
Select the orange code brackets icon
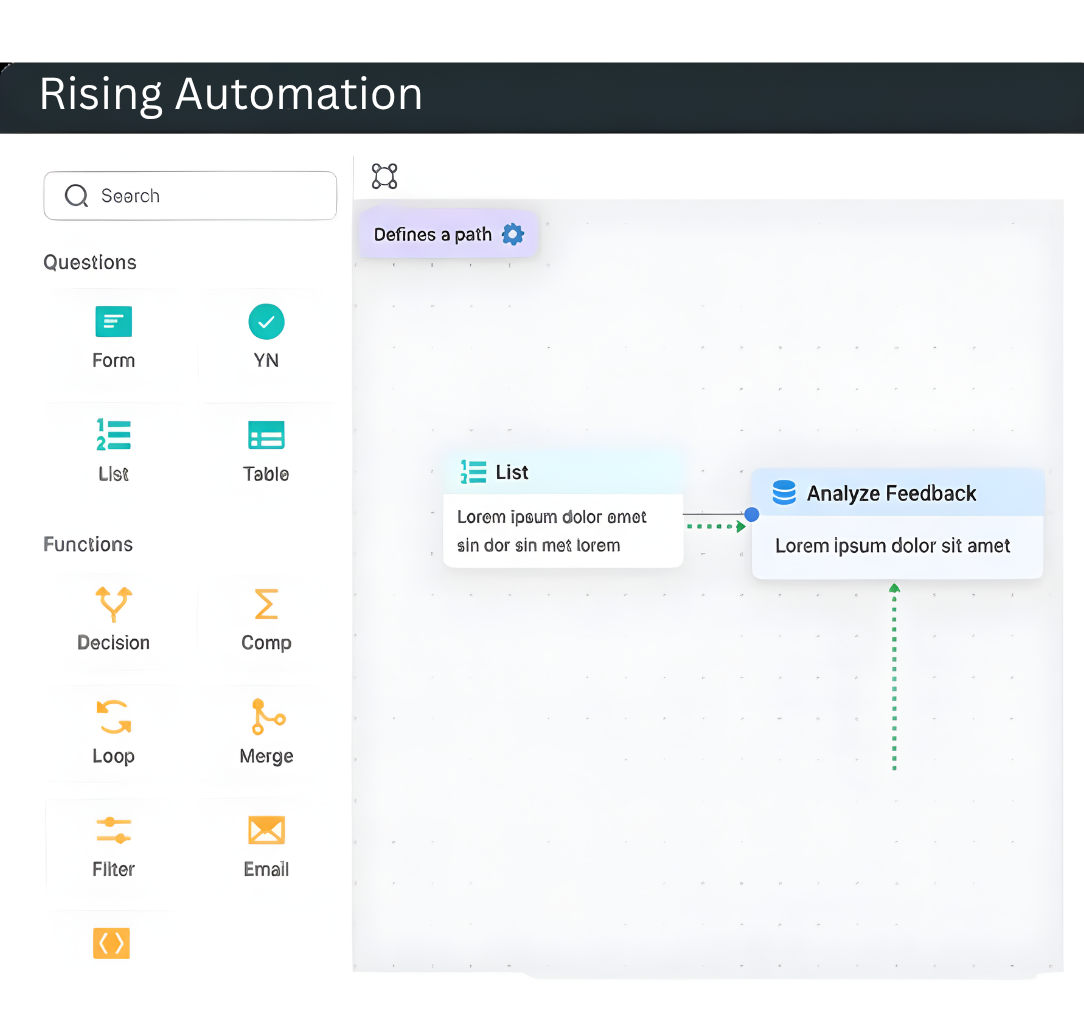pyautogui.click(x=111, y=943)
